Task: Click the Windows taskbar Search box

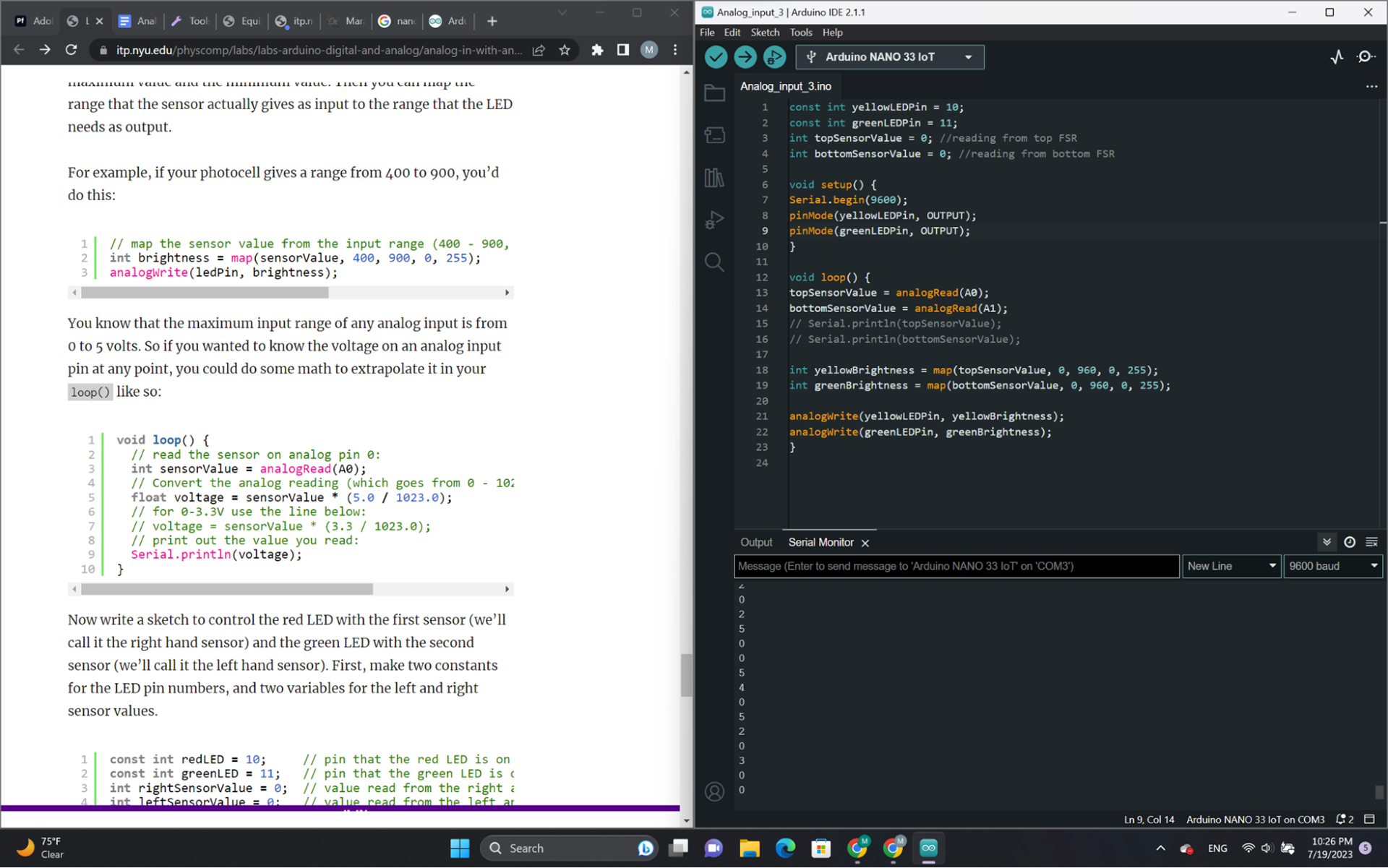Action: pos(570,848)
